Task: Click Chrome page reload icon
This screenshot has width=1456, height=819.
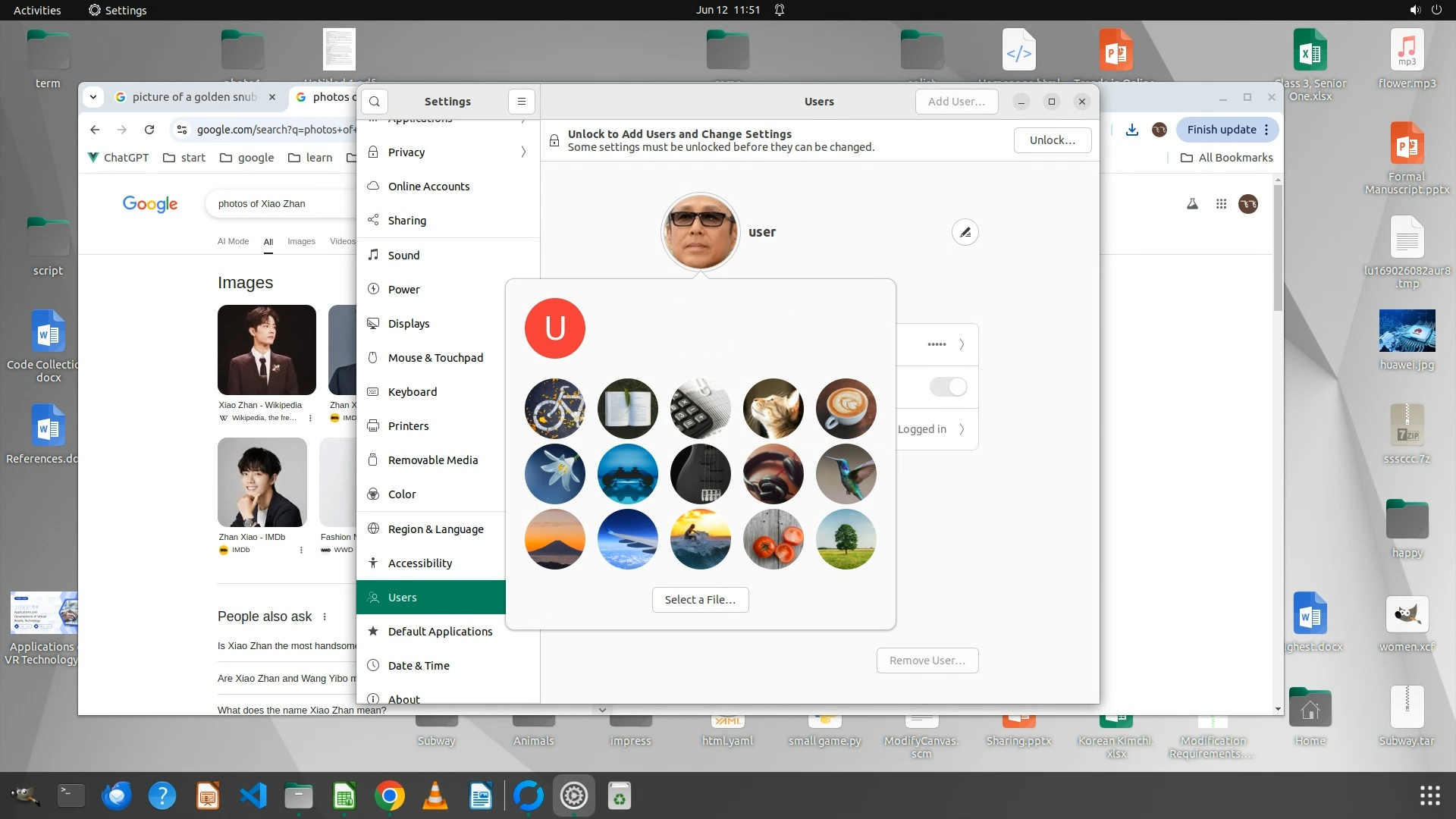Action: [149, 130]
